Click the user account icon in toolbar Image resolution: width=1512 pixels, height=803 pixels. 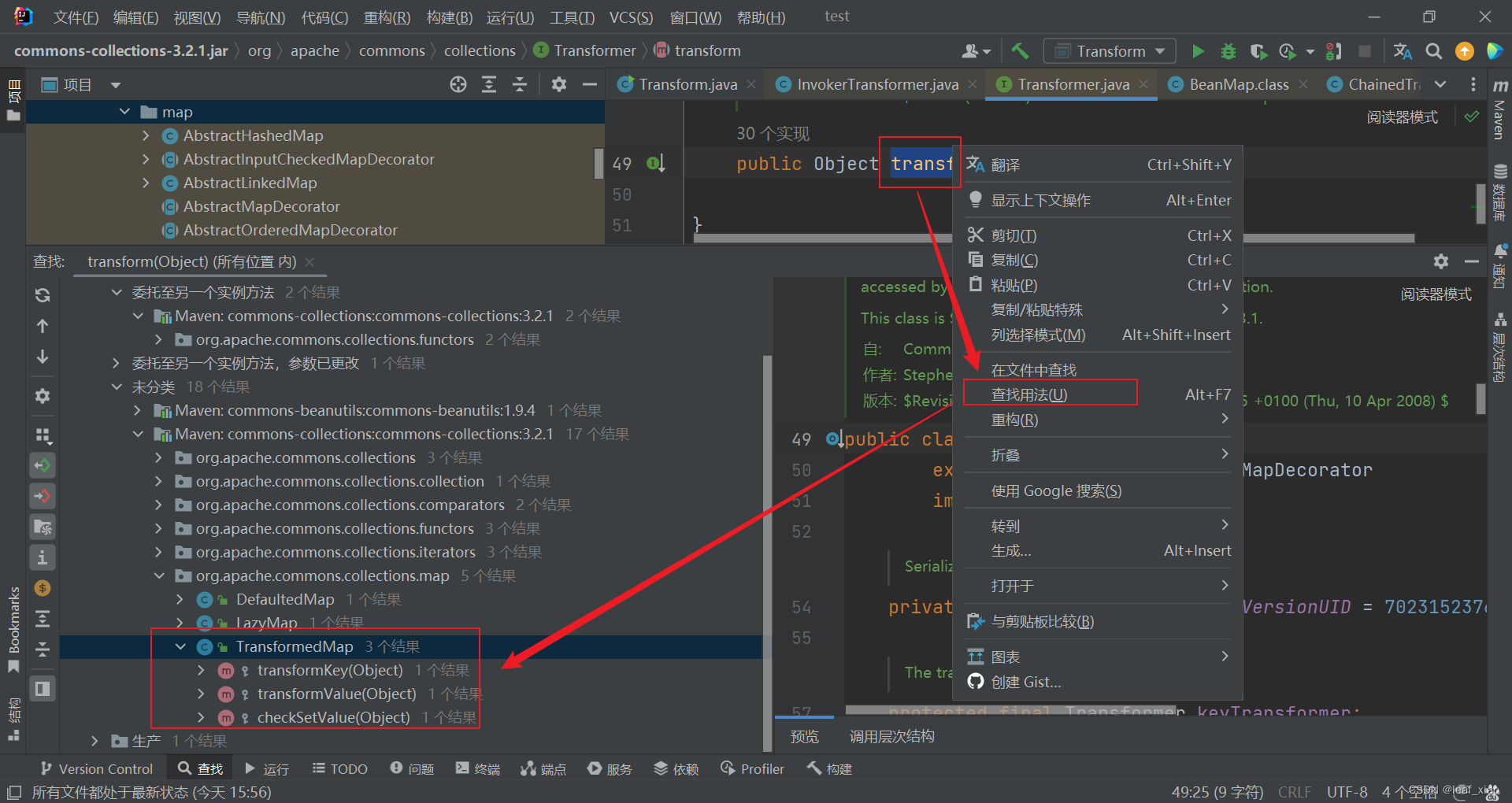[x=975, y=51]
